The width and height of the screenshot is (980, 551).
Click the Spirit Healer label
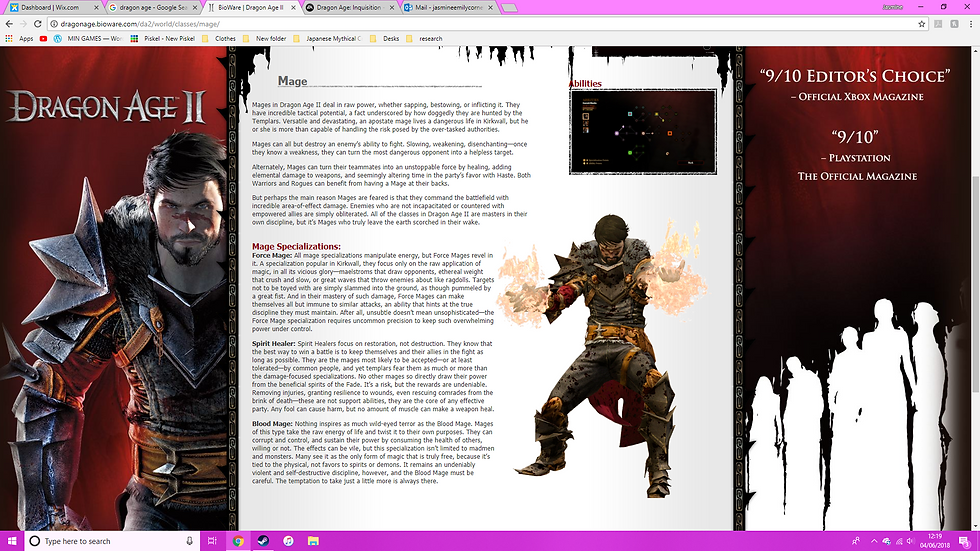[x=274, y=344]
